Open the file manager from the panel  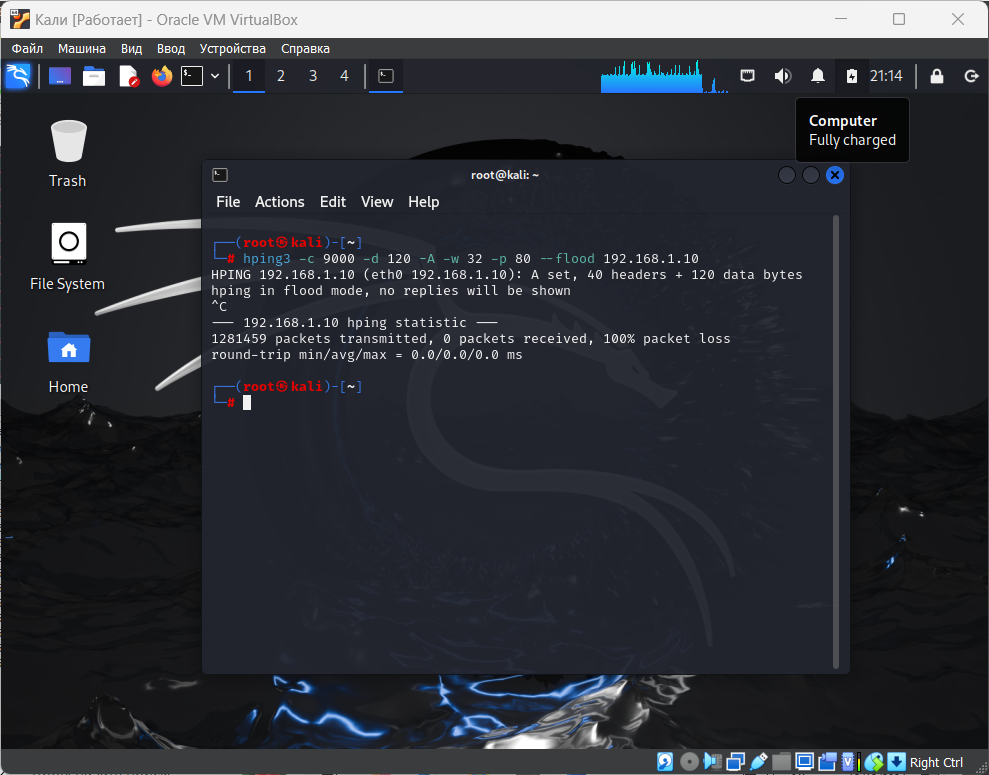tap(94, 76)
